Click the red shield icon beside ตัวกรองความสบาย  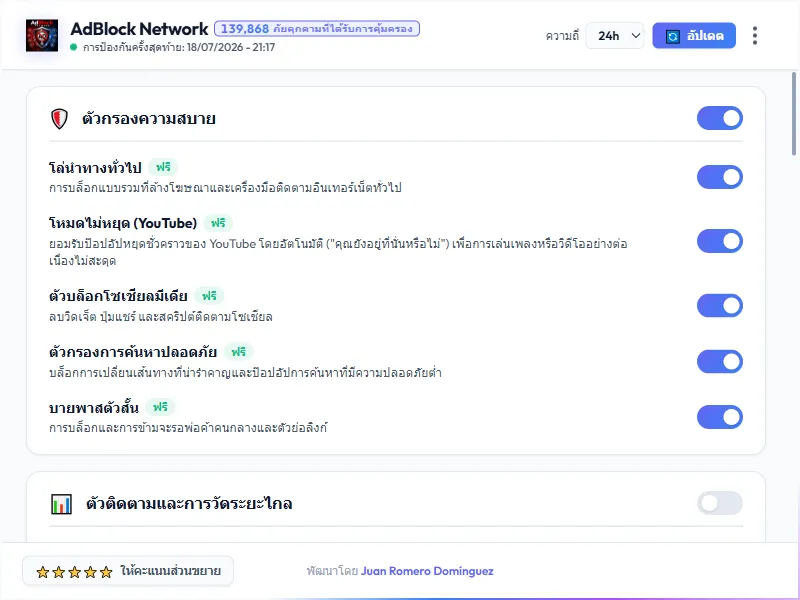pos(59,119)
